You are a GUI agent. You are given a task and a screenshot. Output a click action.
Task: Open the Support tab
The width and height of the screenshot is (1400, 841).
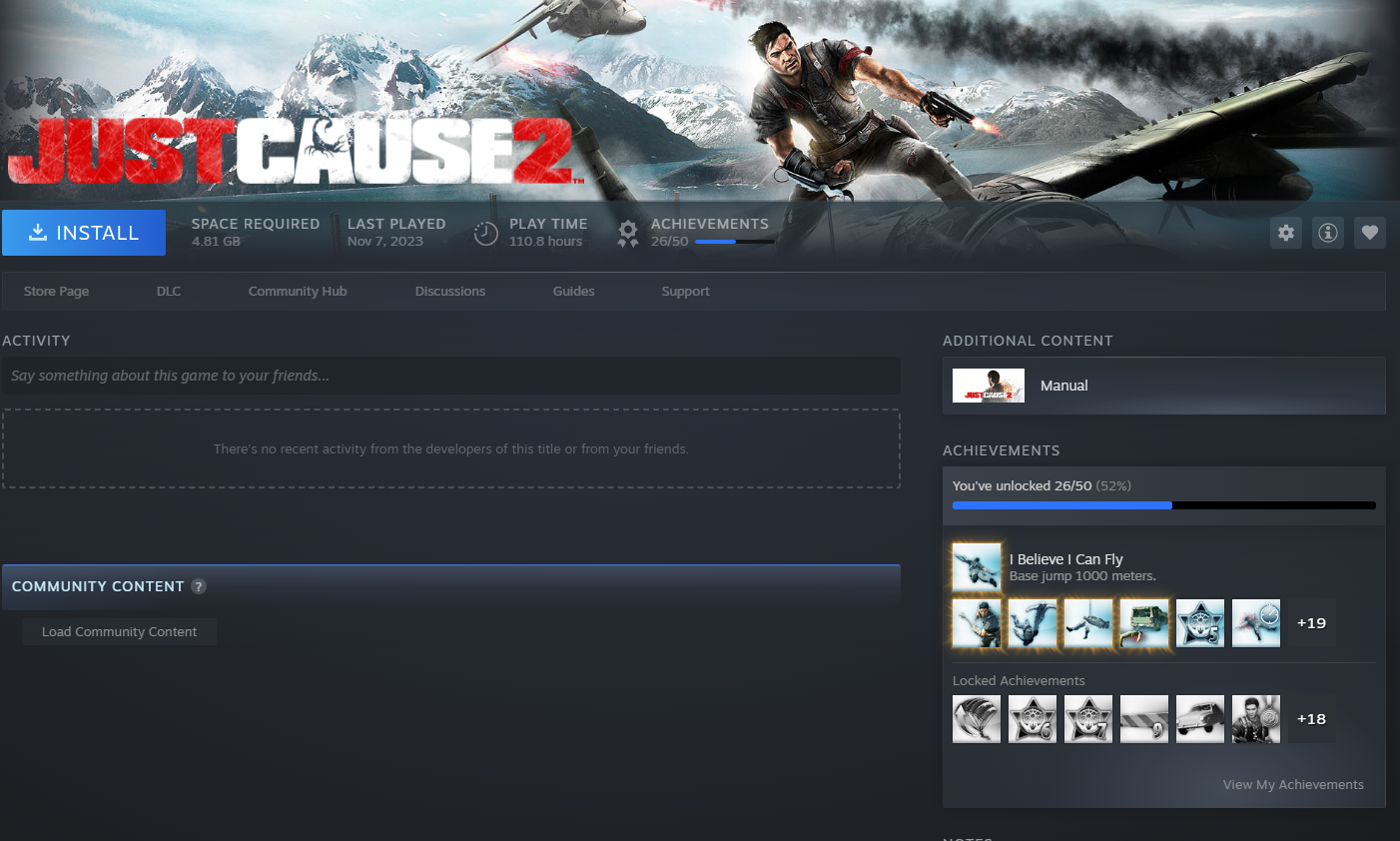coord(685,291)
